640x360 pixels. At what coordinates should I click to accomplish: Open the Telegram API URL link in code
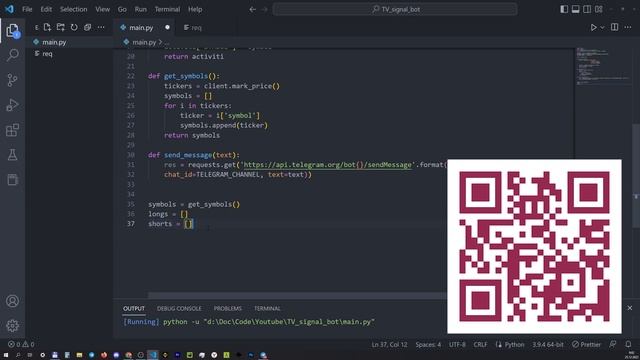[327, 165]
